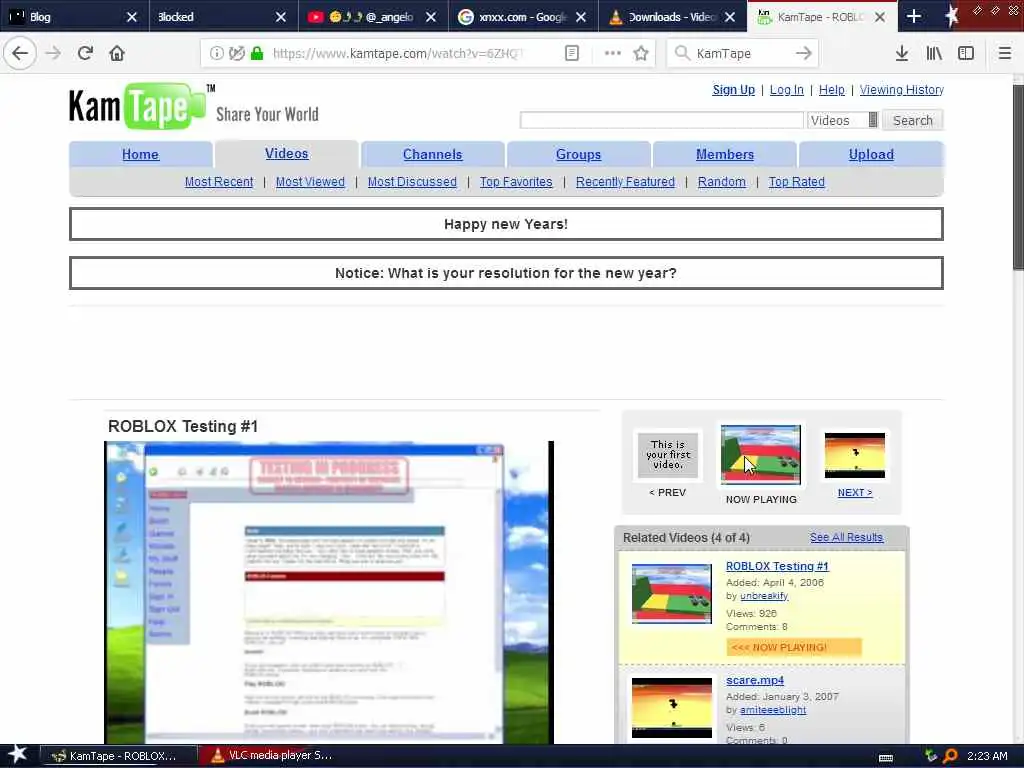Image resolution: width=1024 pixels, height=768 pixels.
Task: Click the Top Rated link
Action: point(797,182)
